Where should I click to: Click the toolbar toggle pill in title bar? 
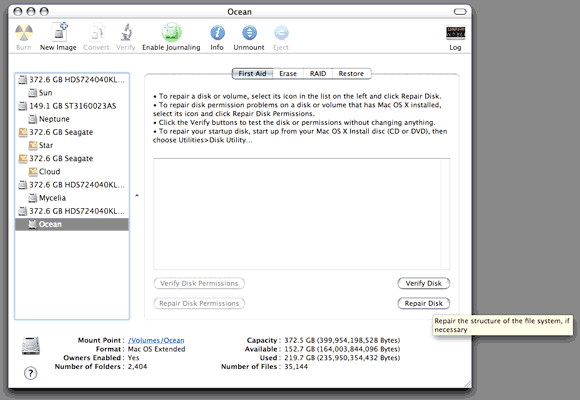pos(460,12)
